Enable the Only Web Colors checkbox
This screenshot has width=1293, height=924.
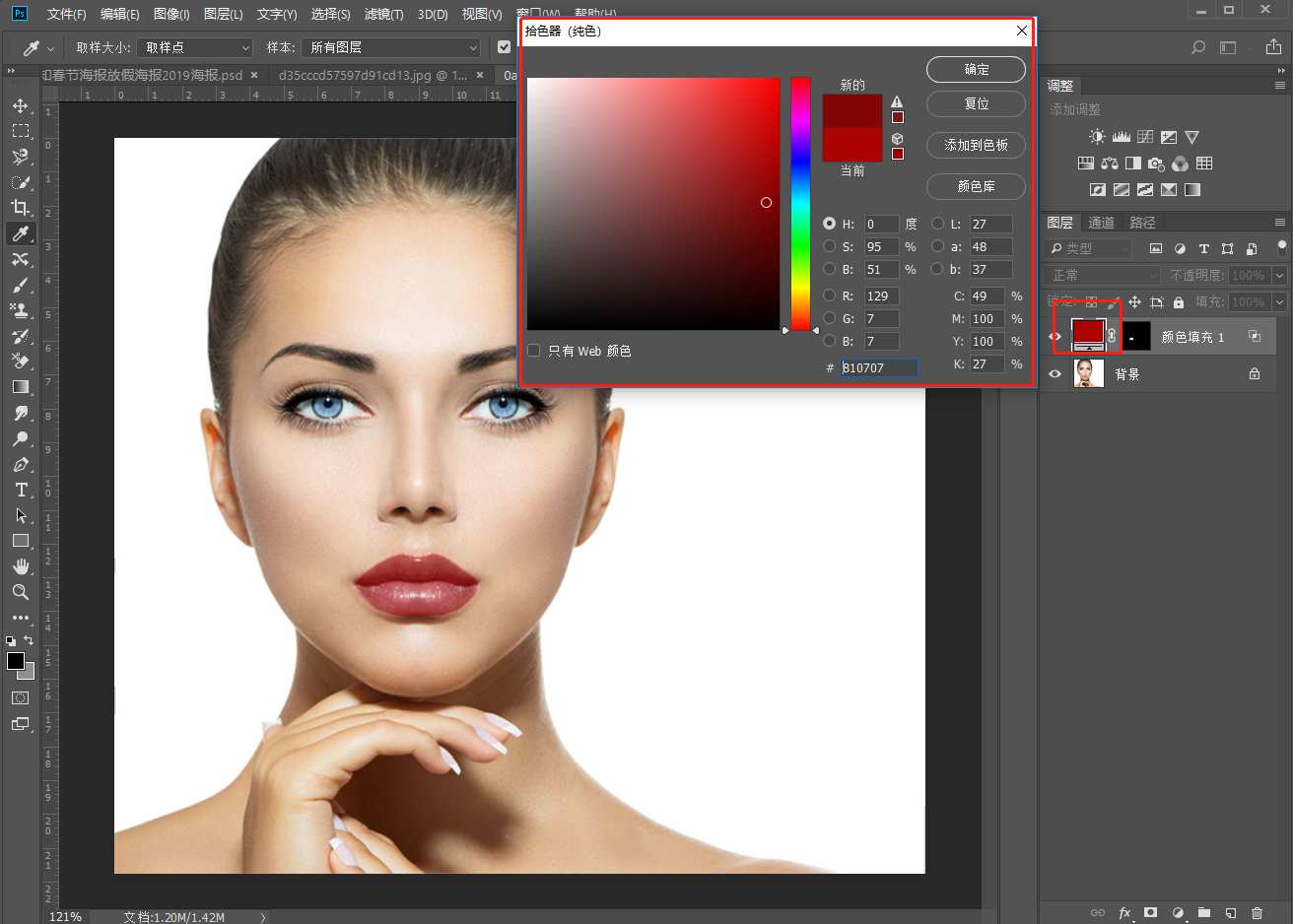534,351
